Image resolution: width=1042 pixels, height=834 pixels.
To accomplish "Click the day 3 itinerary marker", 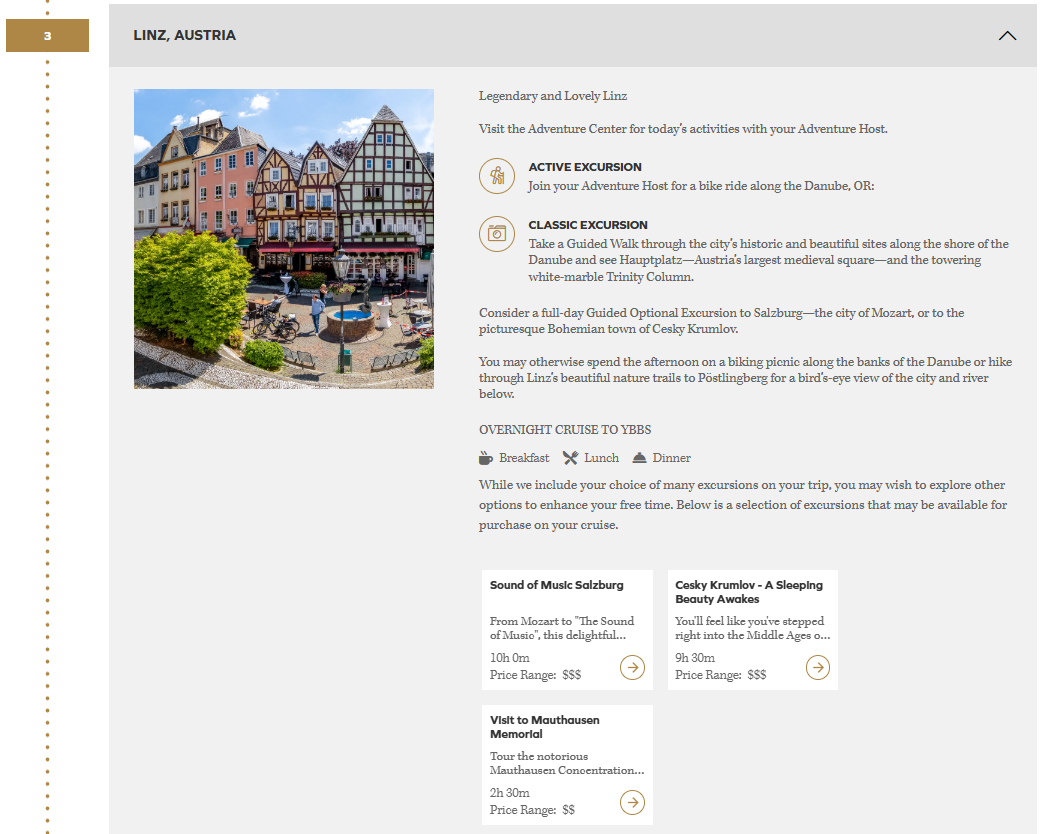I will tap(47, 36).
